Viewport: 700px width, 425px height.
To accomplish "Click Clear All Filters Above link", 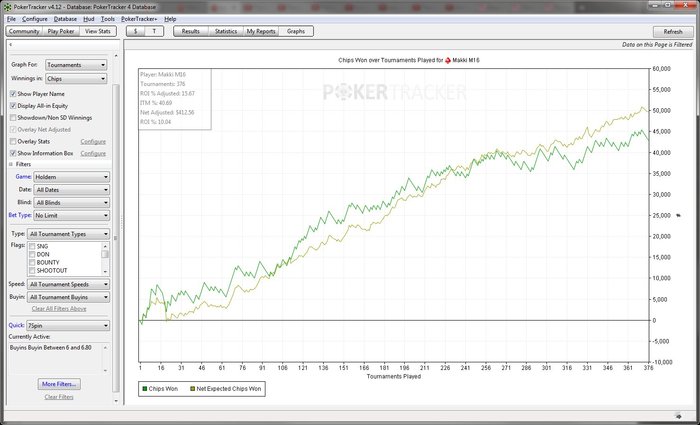I will click(x=59, y=309).
